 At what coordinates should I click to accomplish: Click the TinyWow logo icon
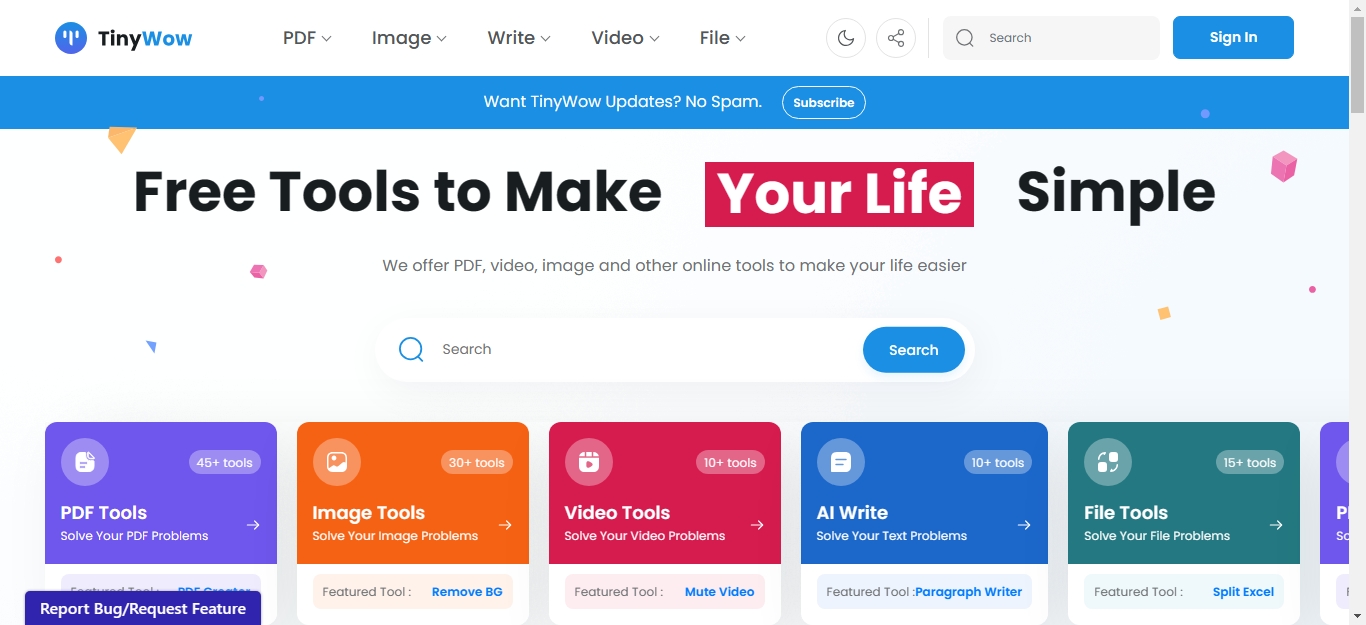pos(71,38)
